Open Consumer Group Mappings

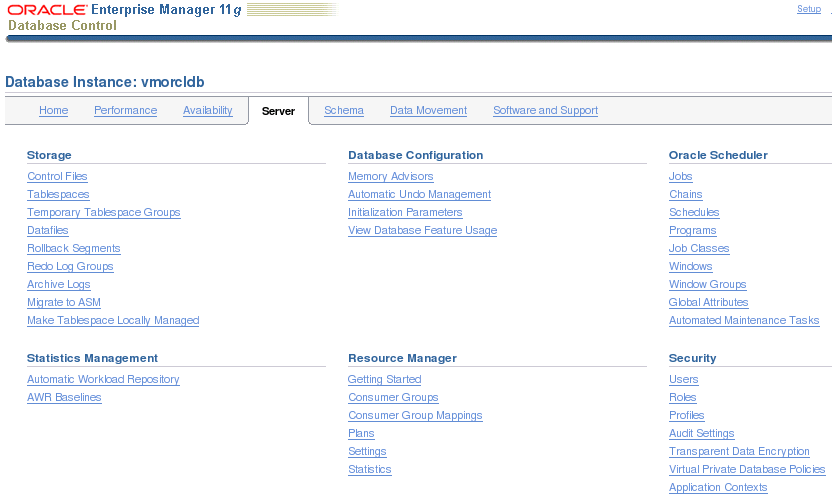coord(415,416)
